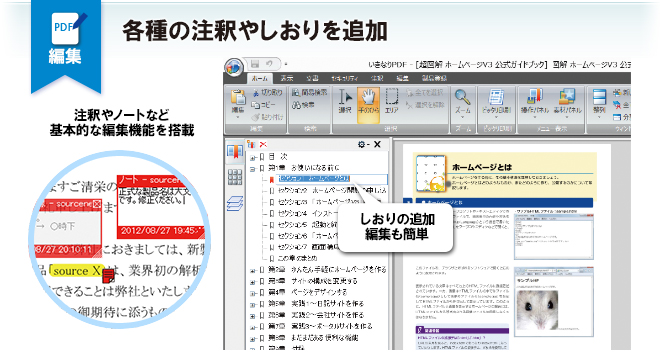
Task: Click the save icon in quick access bar
Action: [x=255, y=64]
